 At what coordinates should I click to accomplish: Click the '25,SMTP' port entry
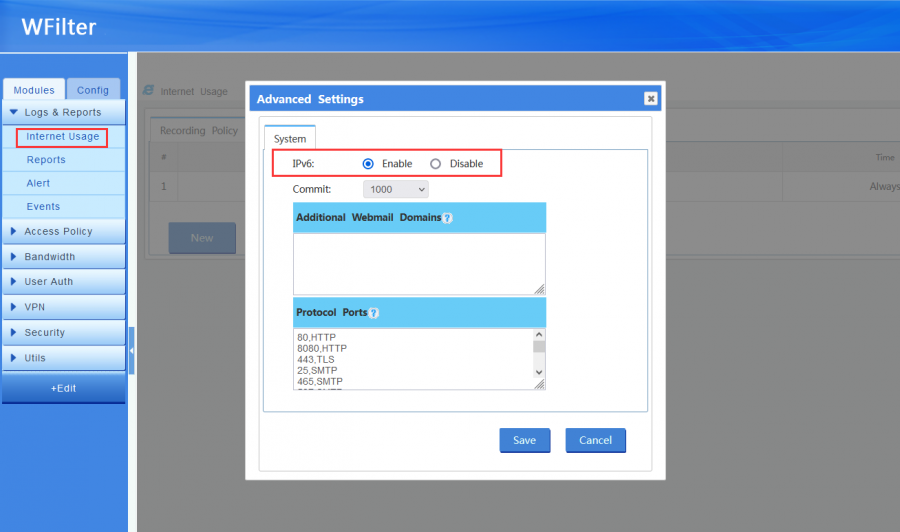[317, 370]
